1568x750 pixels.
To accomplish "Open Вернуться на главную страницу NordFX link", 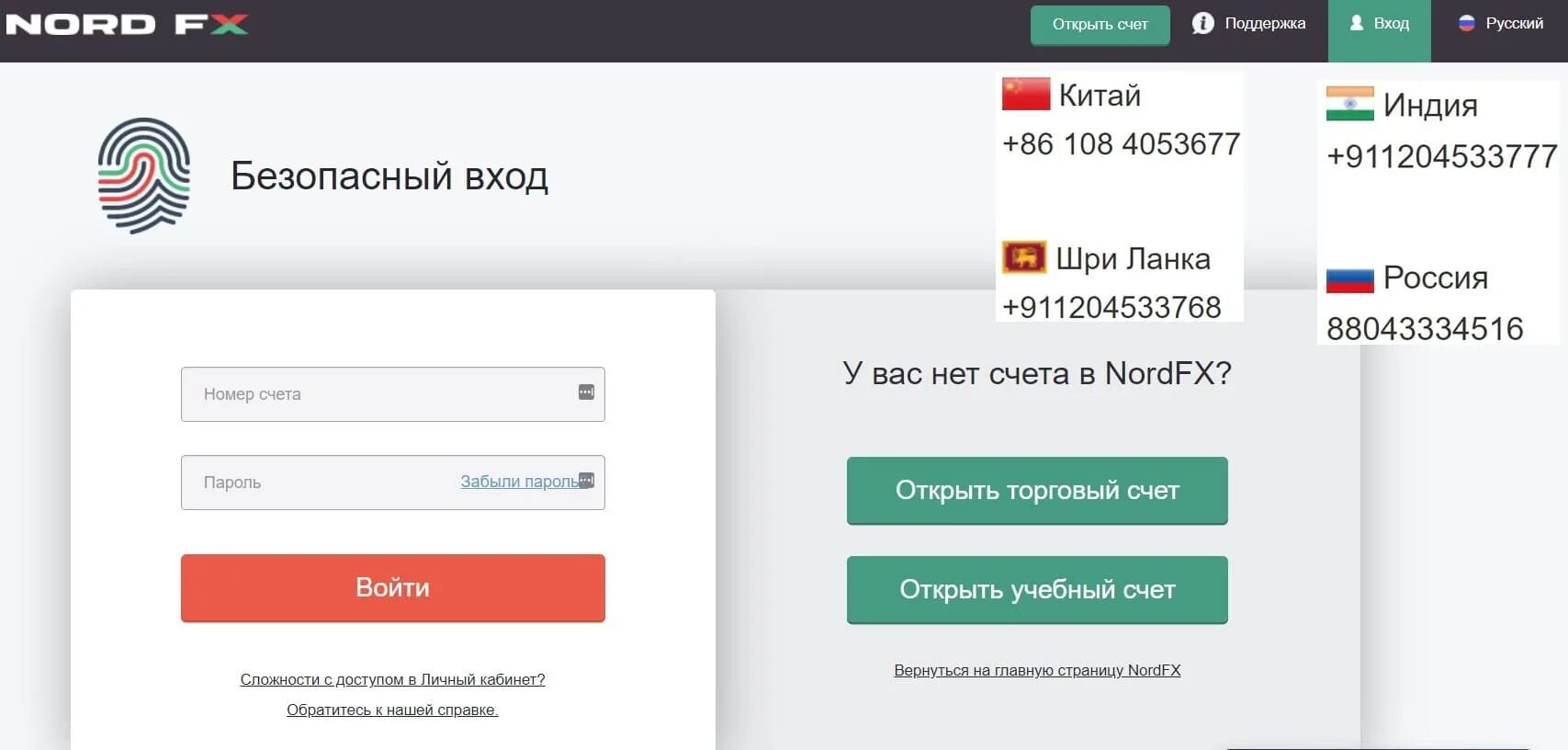I will tap(1037, 670).
